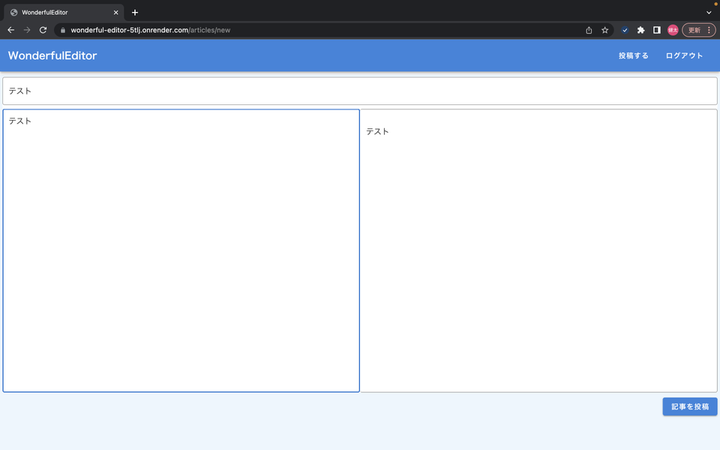Focus the article title input field
This screenshot has height=450, width=720.
coord(360,91)
